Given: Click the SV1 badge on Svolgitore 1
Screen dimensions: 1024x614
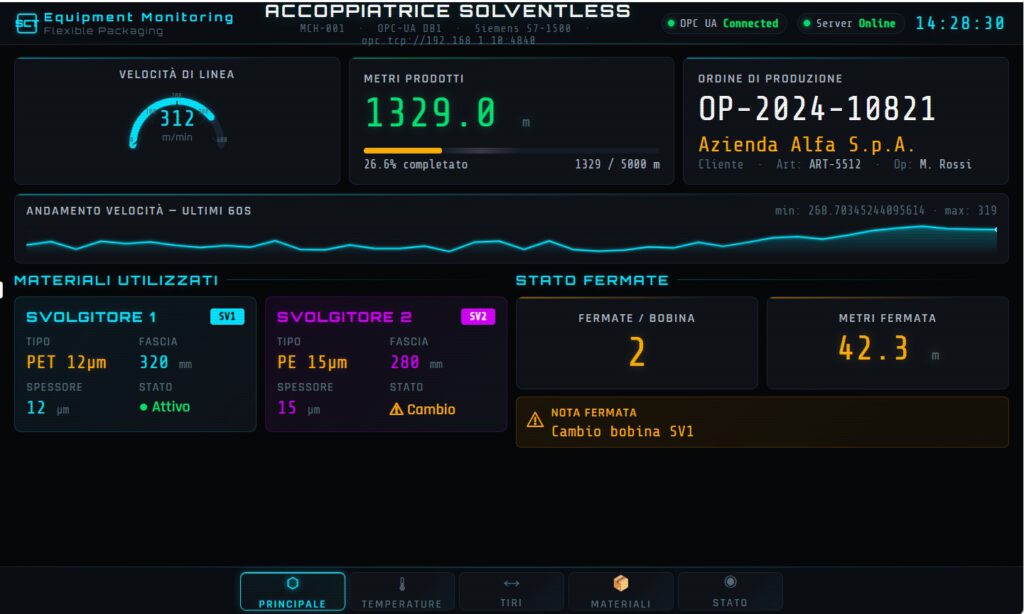Looking at the screenshot, I should click(227, 317).
